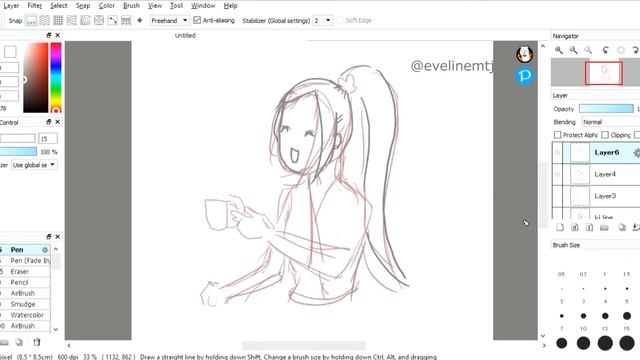Select the Pencil brush
This screenshot has width=640, height=360.
[x=25, y=282]
